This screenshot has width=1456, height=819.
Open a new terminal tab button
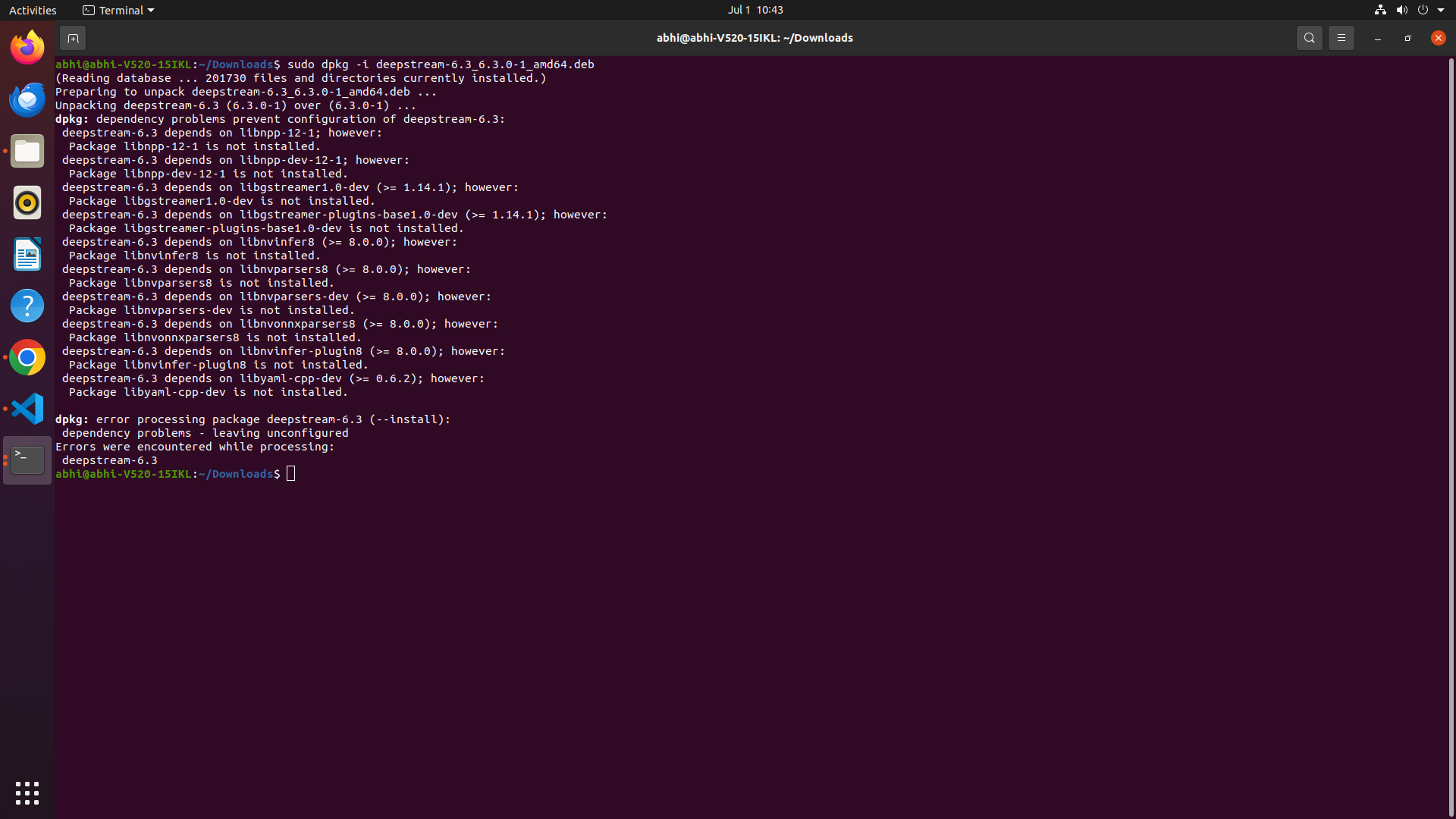pos(73,38)
